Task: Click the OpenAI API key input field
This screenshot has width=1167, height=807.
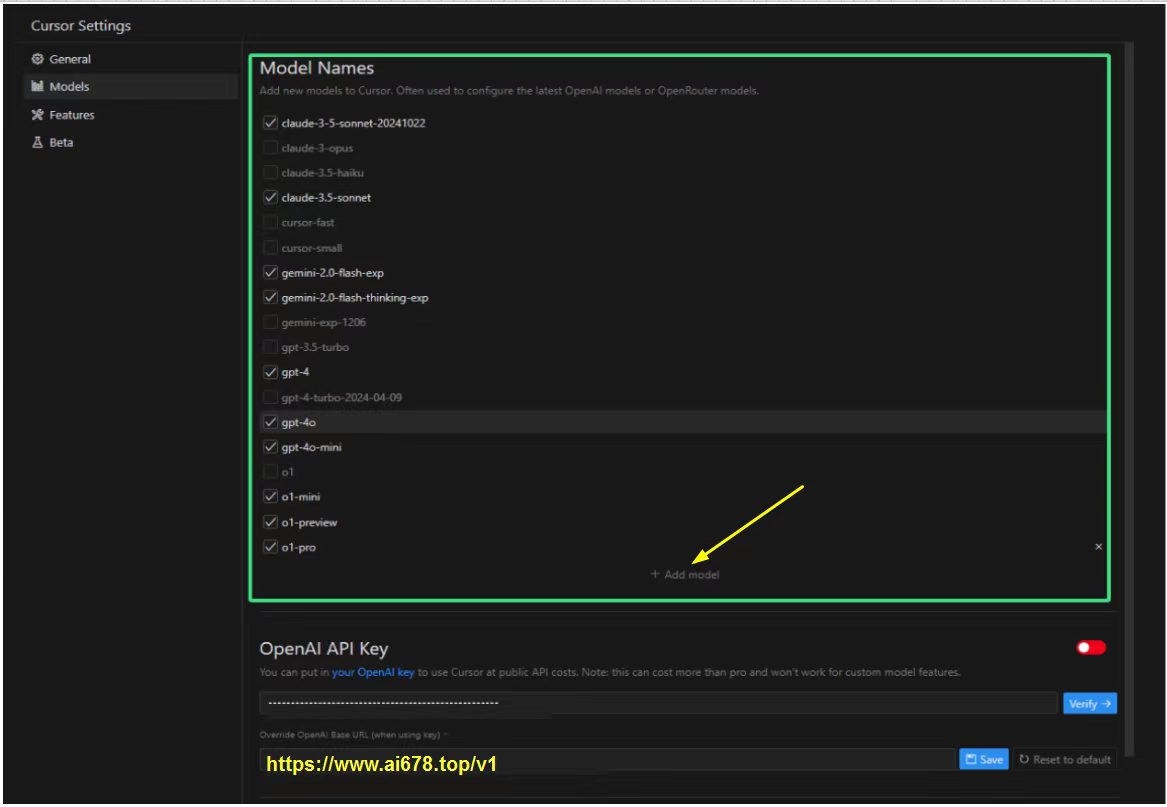Action: 657,703
